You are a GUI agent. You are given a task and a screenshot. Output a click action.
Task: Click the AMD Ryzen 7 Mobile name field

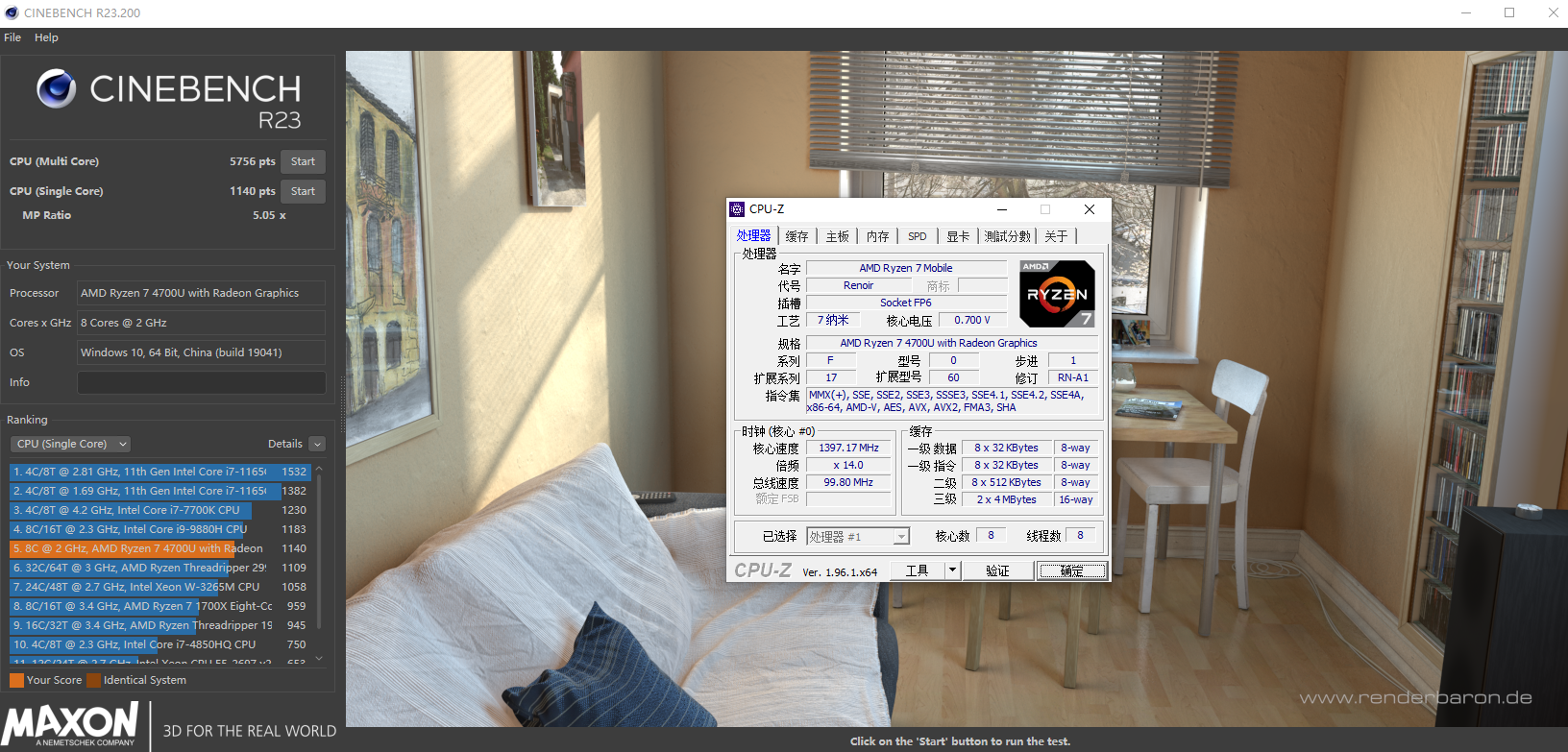pos(906,268)
